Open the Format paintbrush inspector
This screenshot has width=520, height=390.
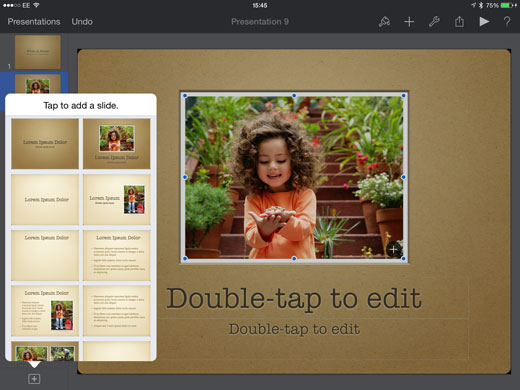[384, 22]
